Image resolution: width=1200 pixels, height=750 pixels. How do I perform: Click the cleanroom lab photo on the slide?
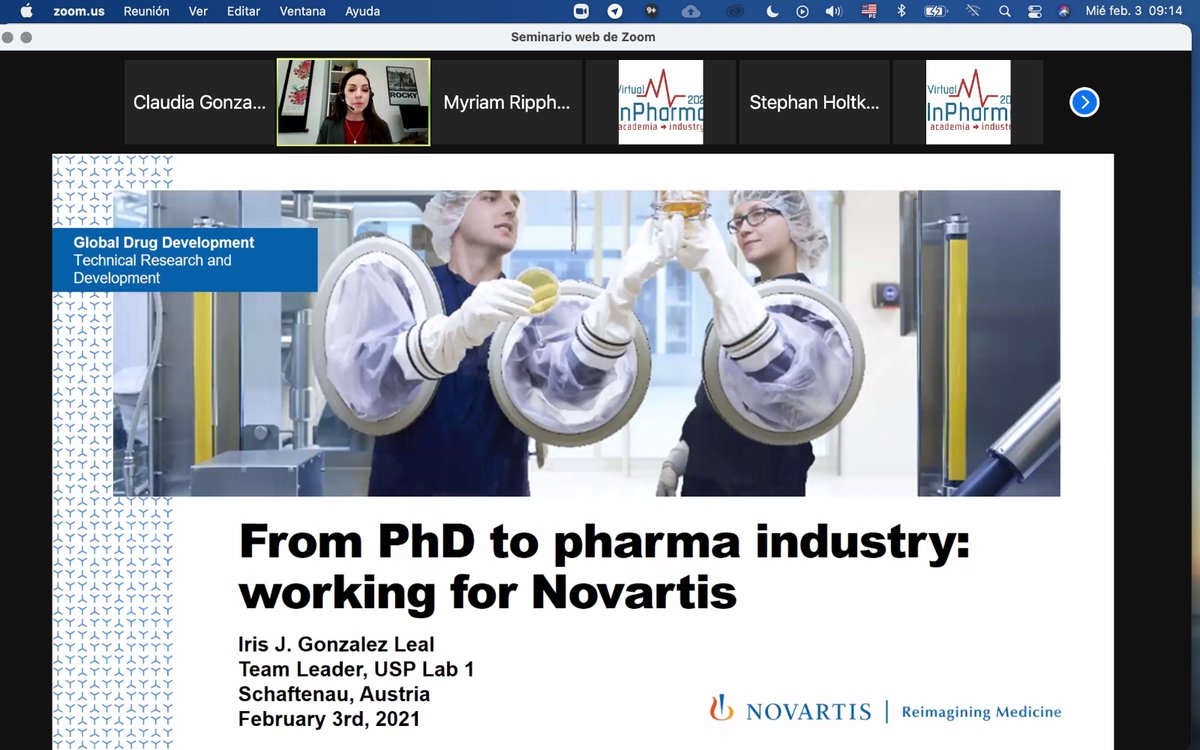pos(586,343)
